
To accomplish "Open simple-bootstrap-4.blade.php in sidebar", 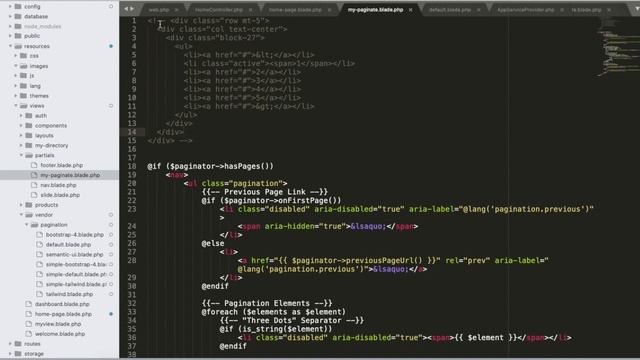I will tap(76, 264).
